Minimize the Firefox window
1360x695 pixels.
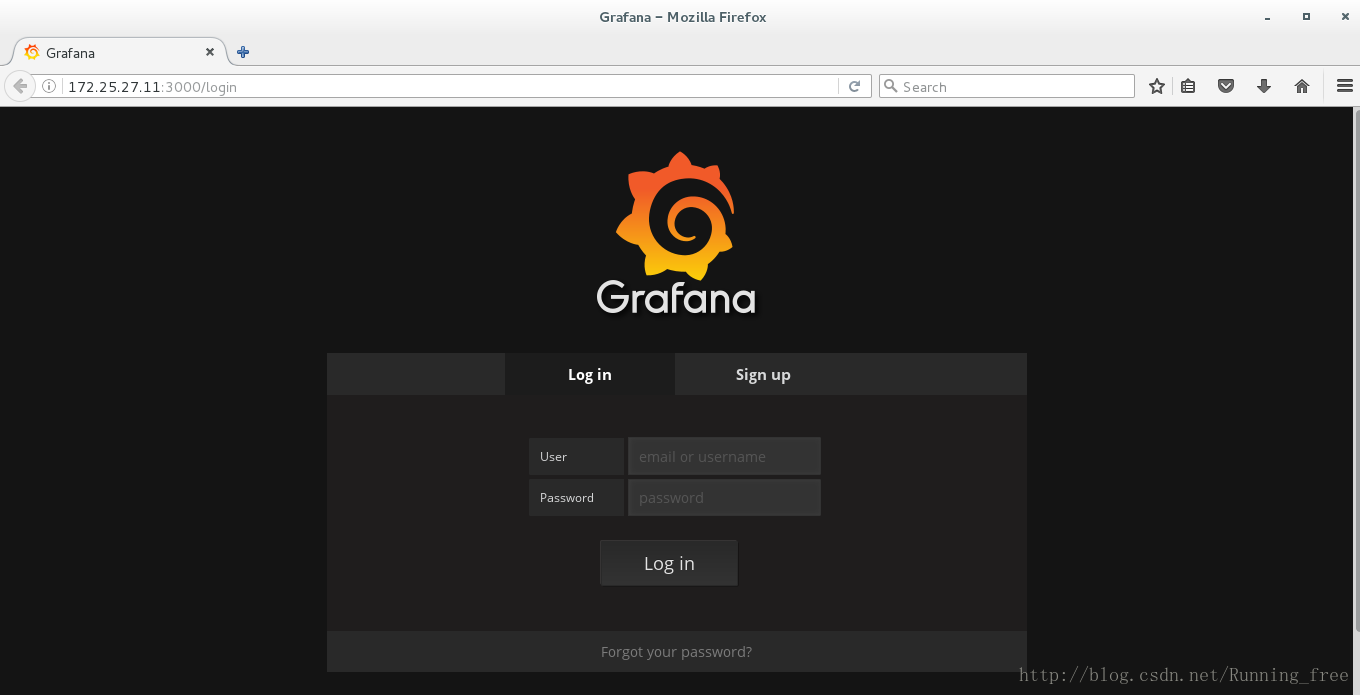(1267, 17)
